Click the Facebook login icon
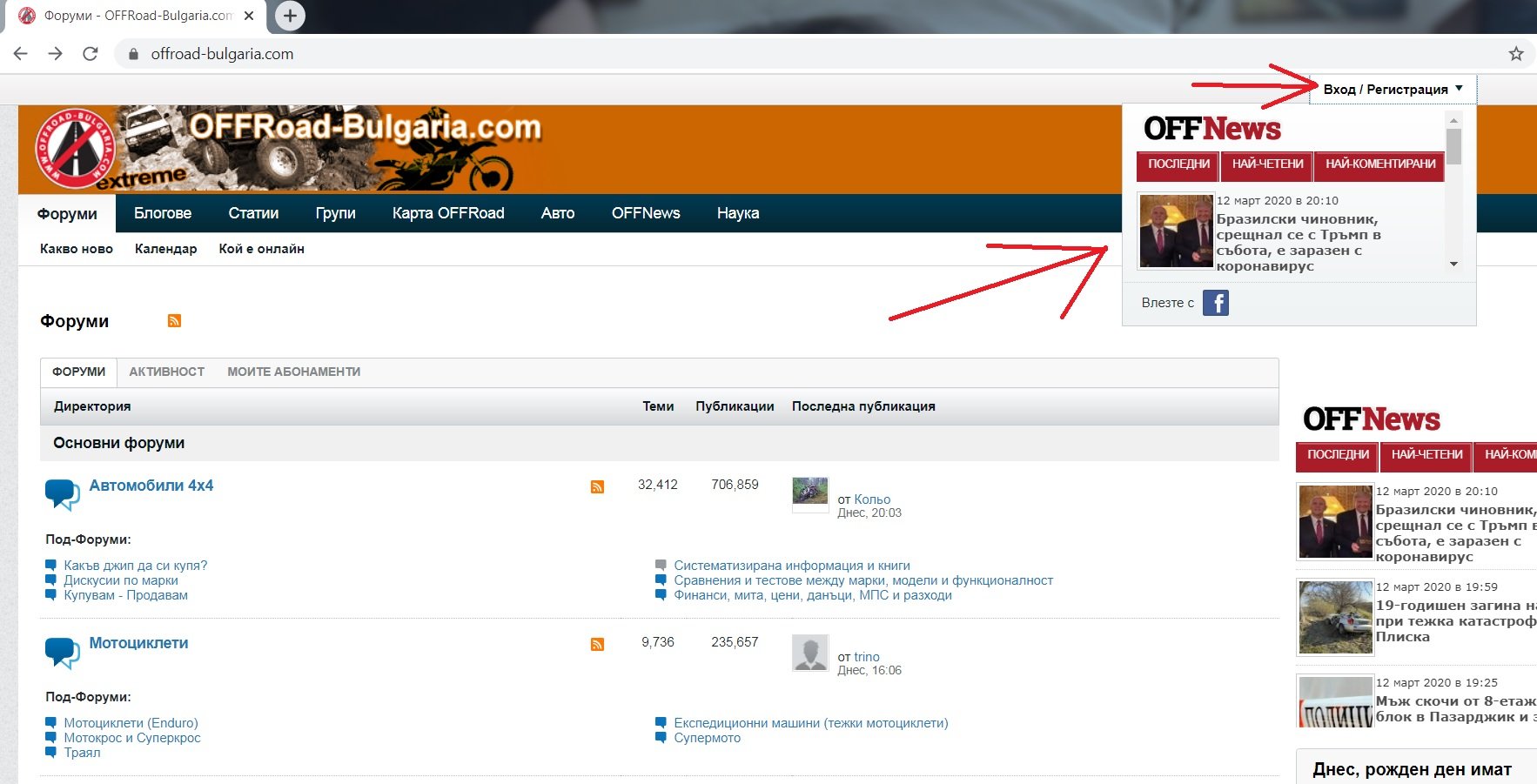The height and width of the screenshot is (784, 1537). coord(1216,303)
